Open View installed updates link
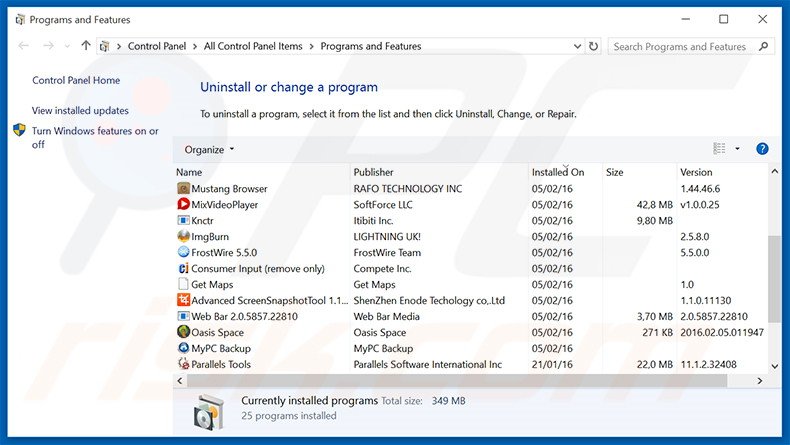This screenshot has width=790, height=445. [80, 110]
